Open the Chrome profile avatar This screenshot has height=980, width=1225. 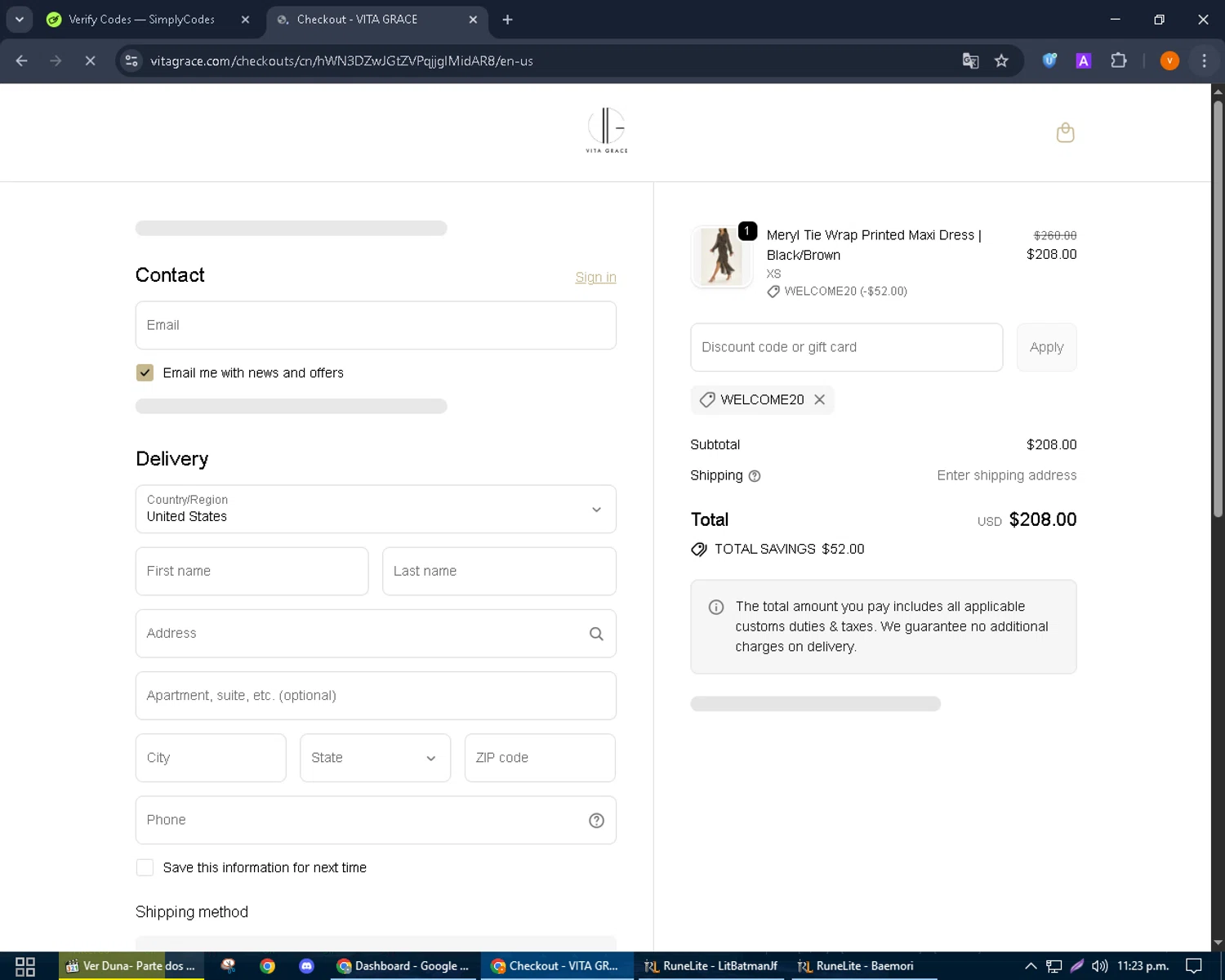(1169, 60)
